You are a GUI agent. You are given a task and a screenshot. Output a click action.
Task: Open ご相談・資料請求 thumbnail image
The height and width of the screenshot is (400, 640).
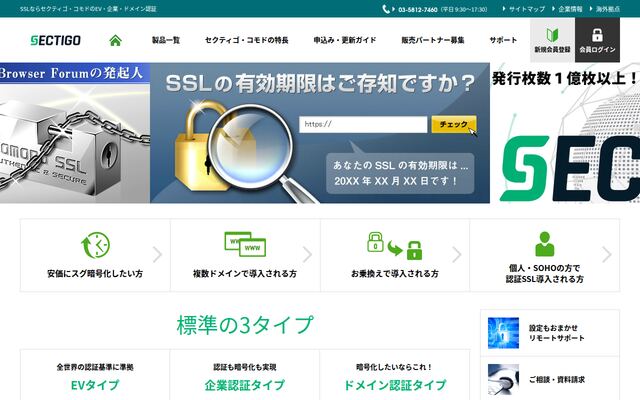click(503, 380)
